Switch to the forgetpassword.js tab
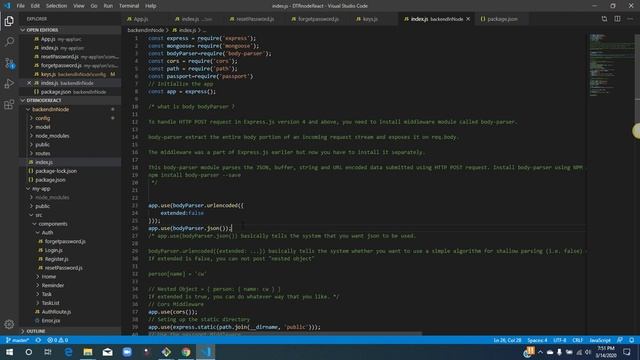The height and width of the screenshot is (360, 640). pos(318,19)
